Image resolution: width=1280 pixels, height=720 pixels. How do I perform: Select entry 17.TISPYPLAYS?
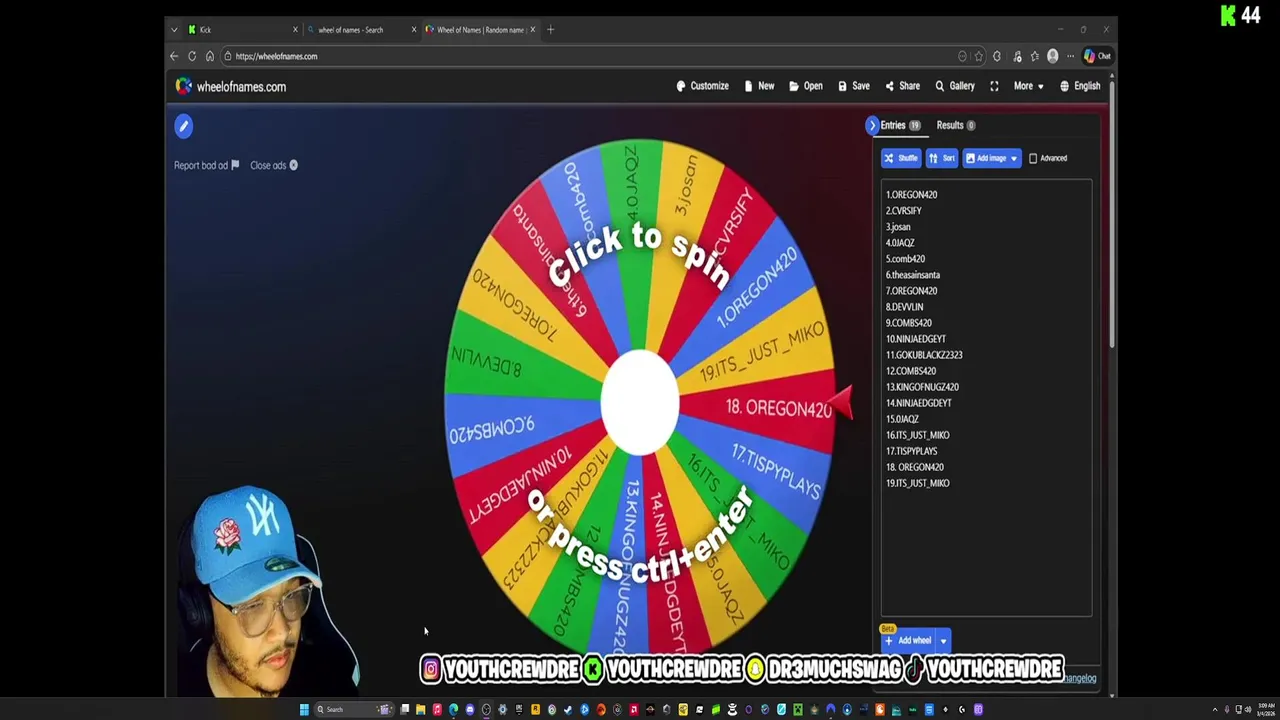[x=911, y=451]
